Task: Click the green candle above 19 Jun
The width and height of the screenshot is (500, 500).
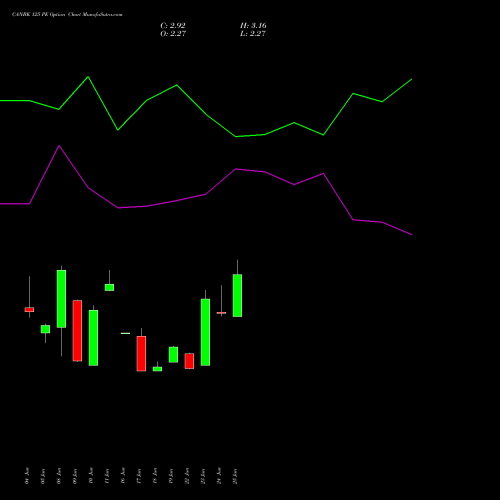Action: point(173,355)
